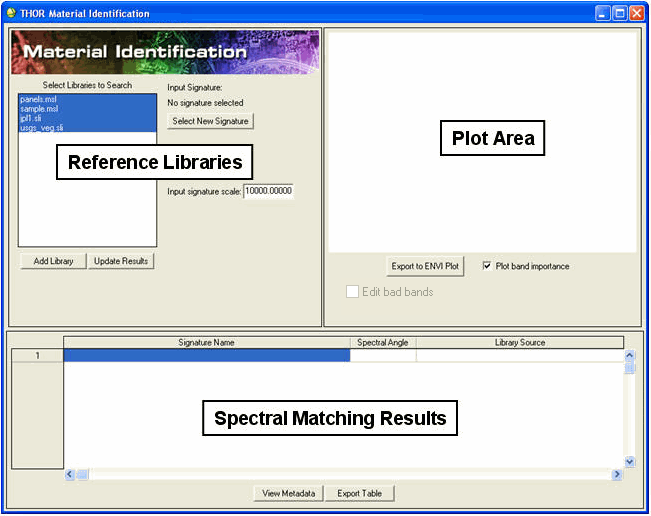Click the horizontal scrollbar thumb in results table
This screenshot has height=516, width=651.
point(82,474)
